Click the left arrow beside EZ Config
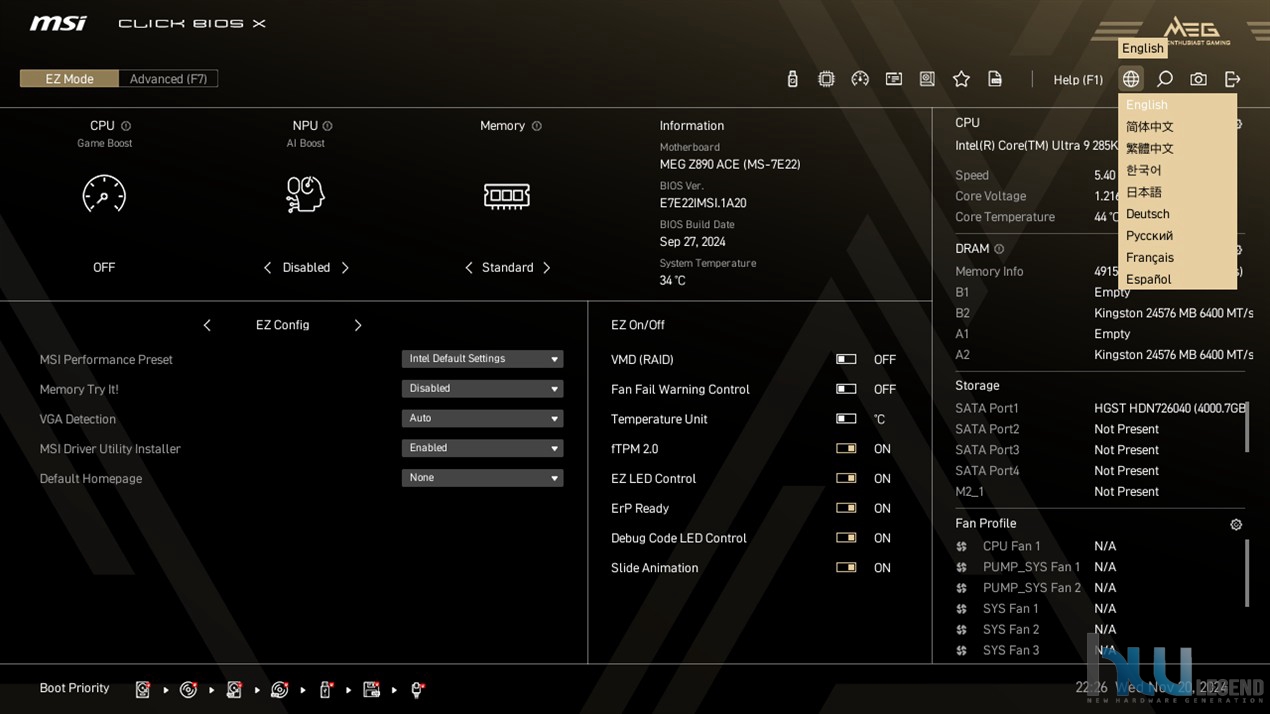The height and width of the screenshot is (714, 1270). (x=207, y=325)
